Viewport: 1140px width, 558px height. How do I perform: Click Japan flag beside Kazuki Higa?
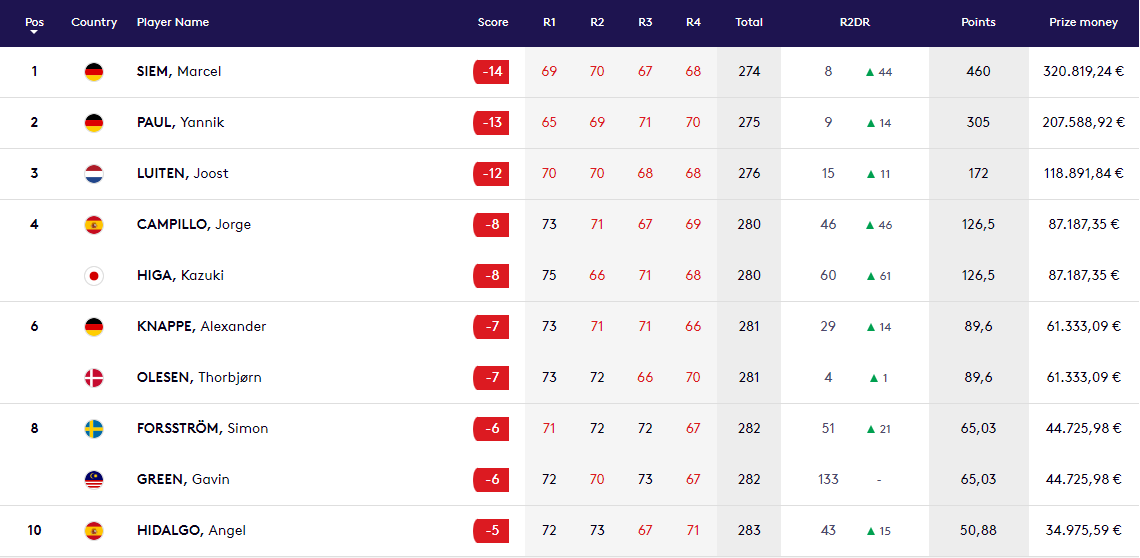[94, 276]
